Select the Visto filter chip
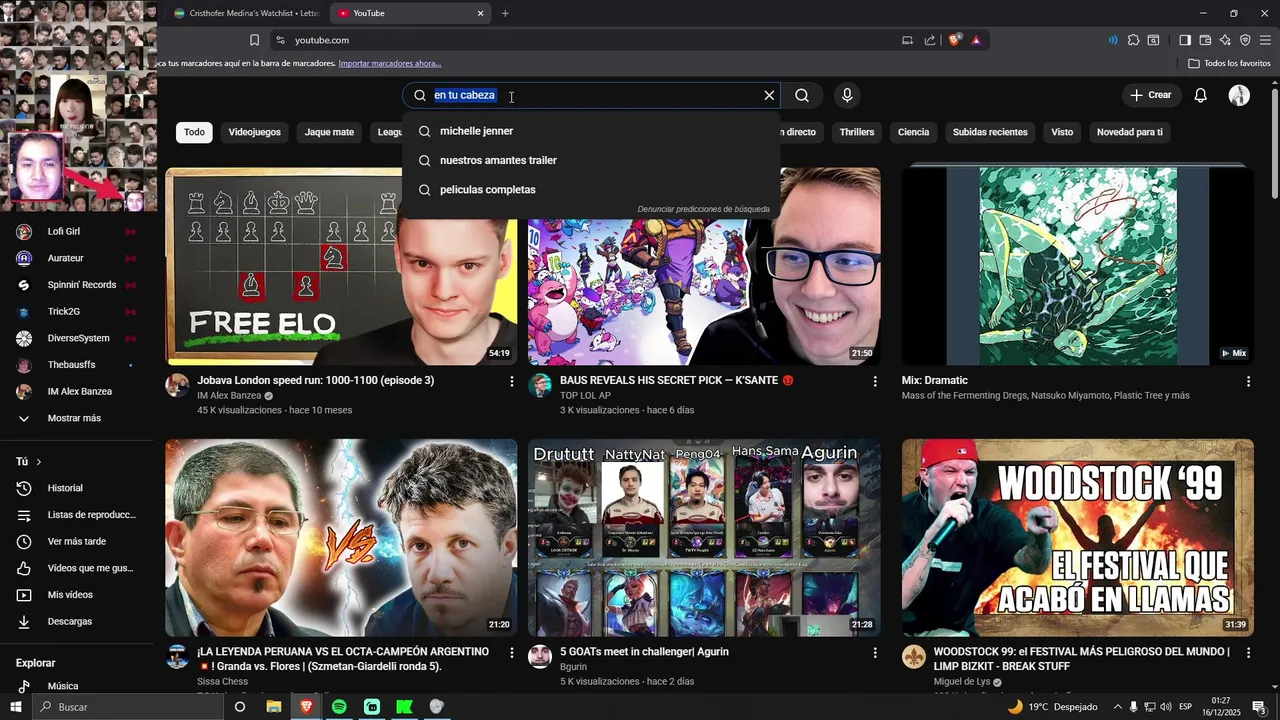 (1062, 132)
